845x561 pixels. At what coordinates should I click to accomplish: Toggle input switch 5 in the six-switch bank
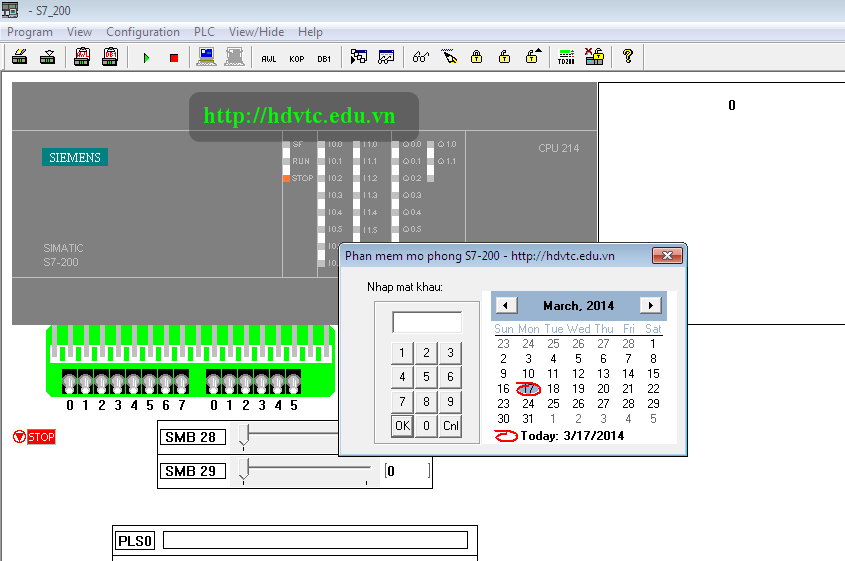point(294,382)
